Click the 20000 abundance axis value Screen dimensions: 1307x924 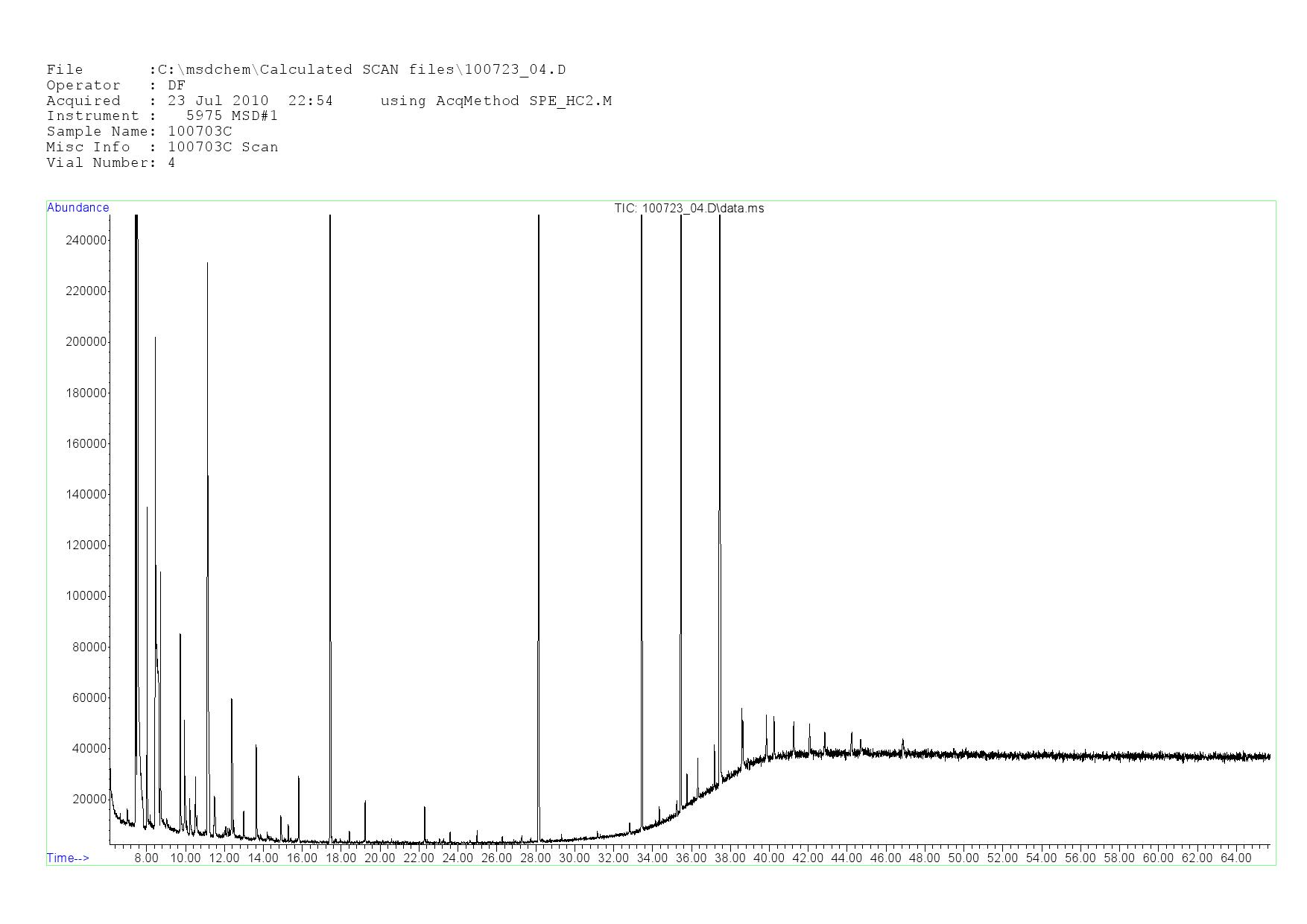pyautogui.click(x=89, y=800)
